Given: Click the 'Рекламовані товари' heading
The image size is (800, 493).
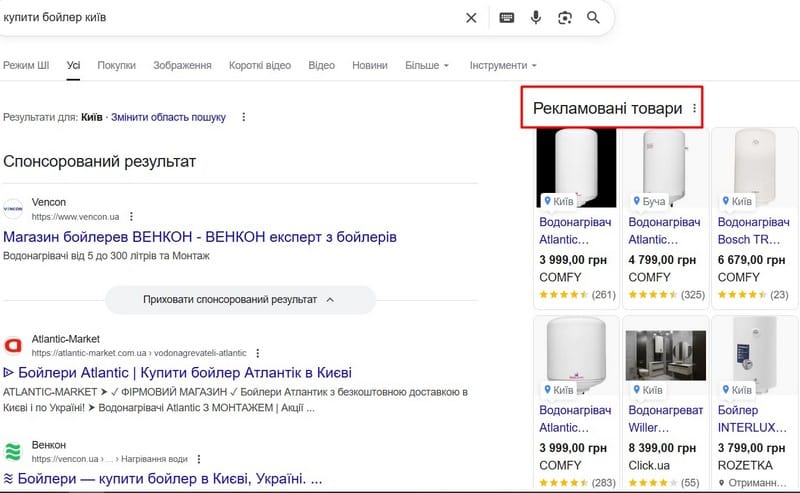Looking at the screenshot, I should [x=607, y=108].
